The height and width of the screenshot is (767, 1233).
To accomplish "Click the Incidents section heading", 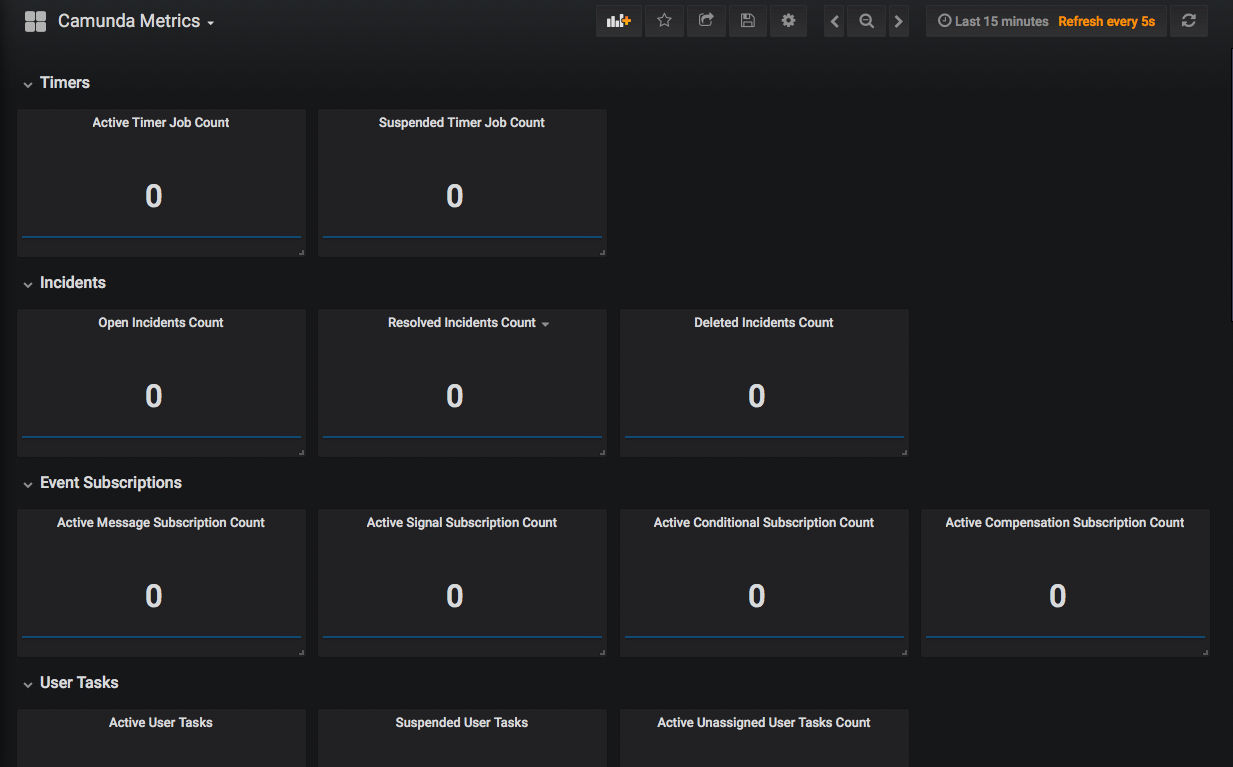I will click(73, 283).
